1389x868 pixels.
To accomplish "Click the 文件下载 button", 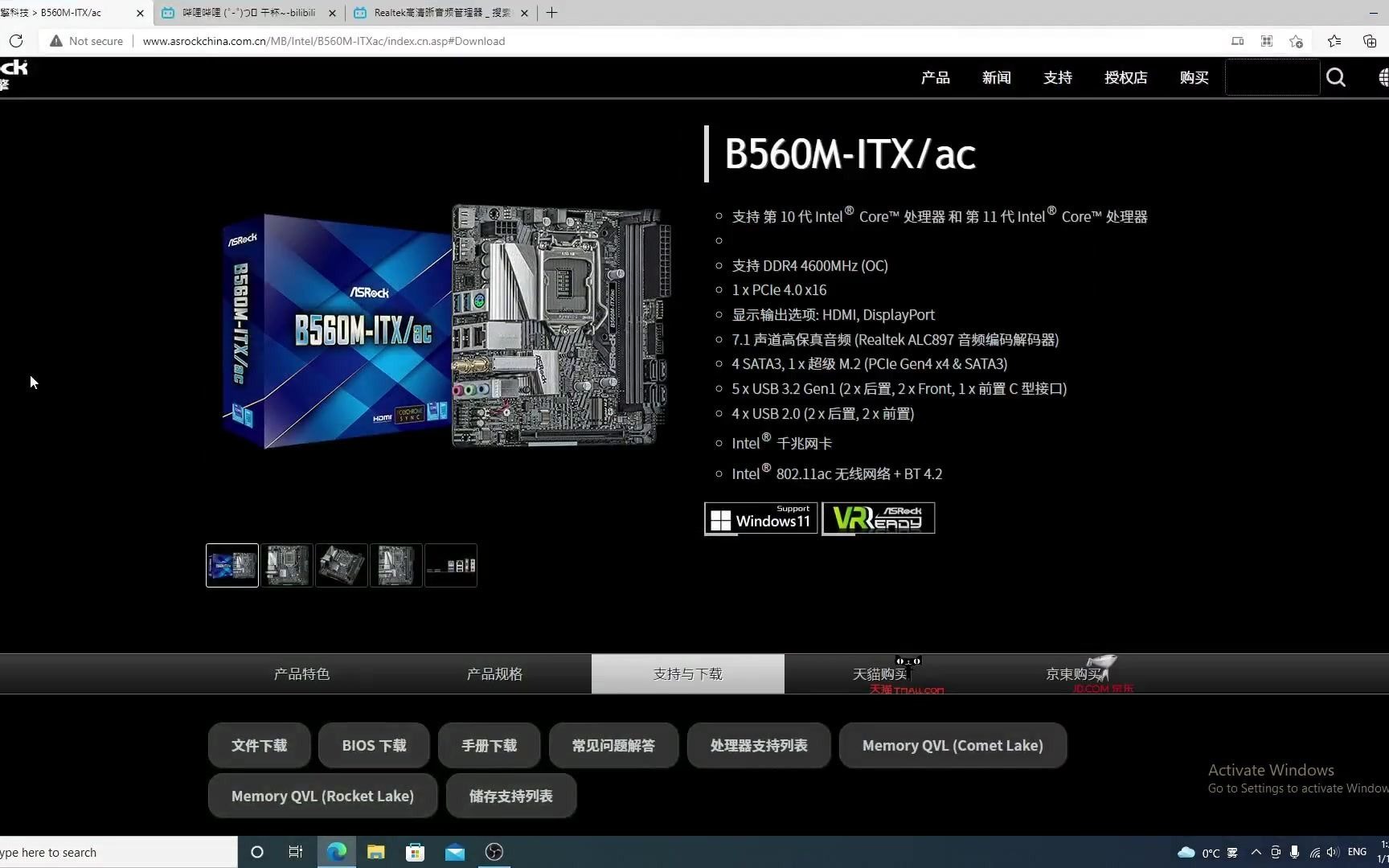I will click(x=259, y=745).
